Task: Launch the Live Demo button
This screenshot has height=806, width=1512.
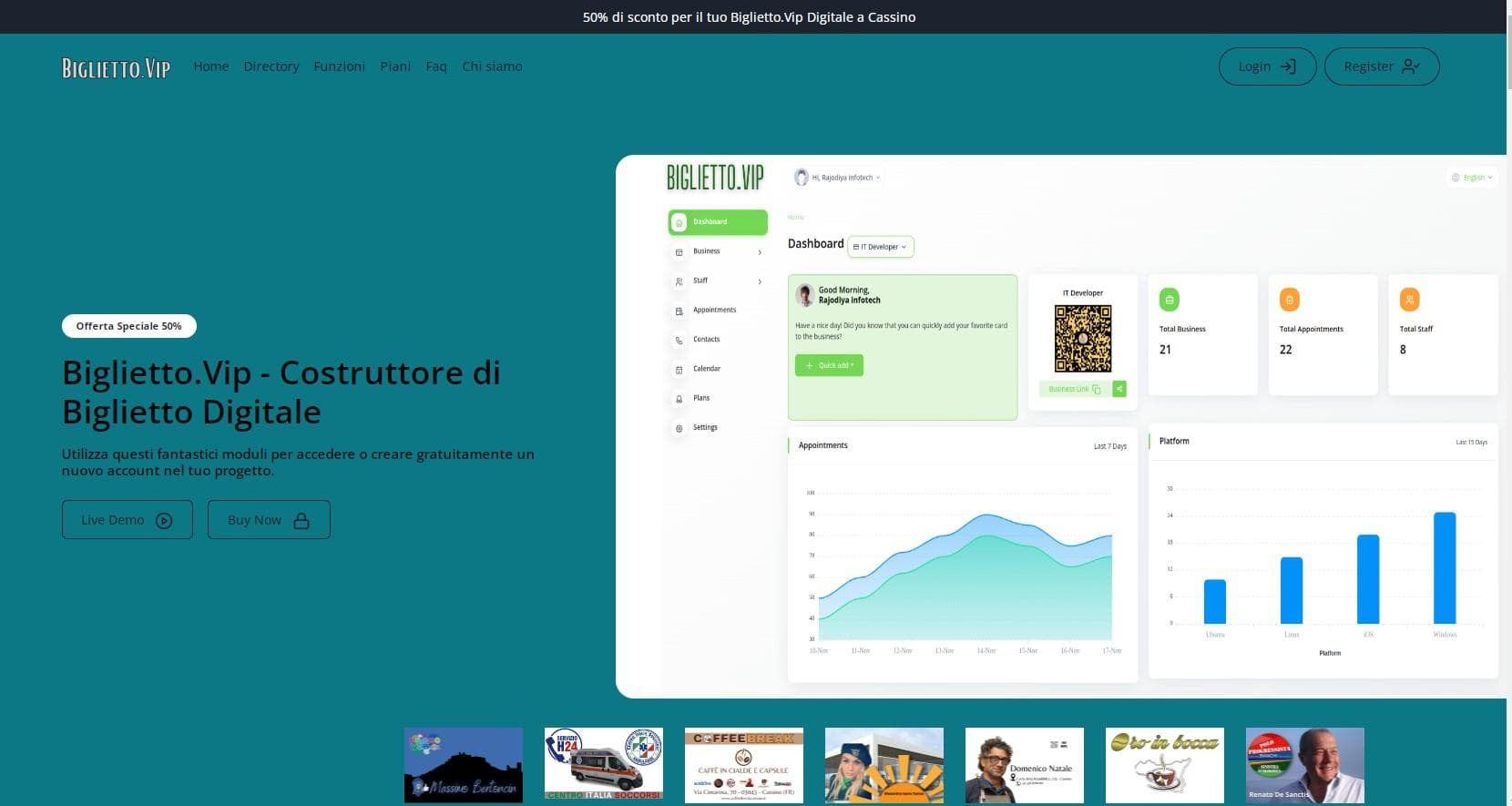Action: click(127, 520)
